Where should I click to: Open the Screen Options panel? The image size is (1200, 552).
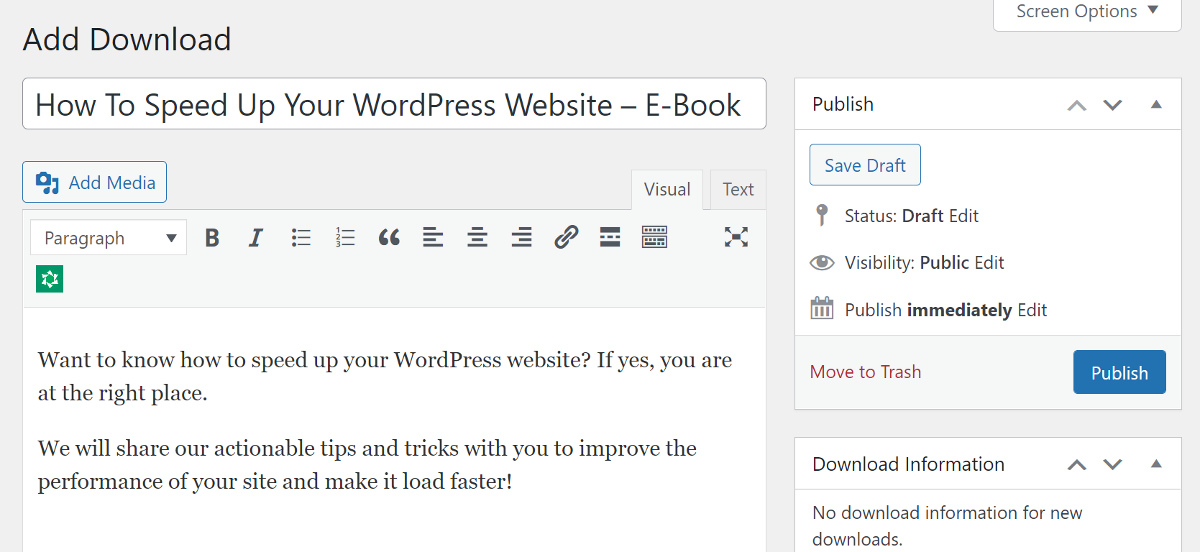click(x=1087, y=14)
